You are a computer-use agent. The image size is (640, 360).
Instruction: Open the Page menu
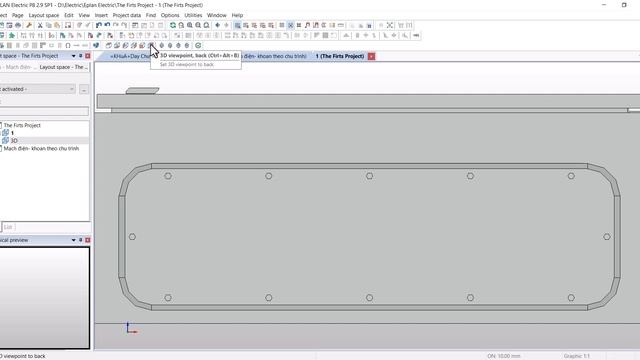[18, 15]
